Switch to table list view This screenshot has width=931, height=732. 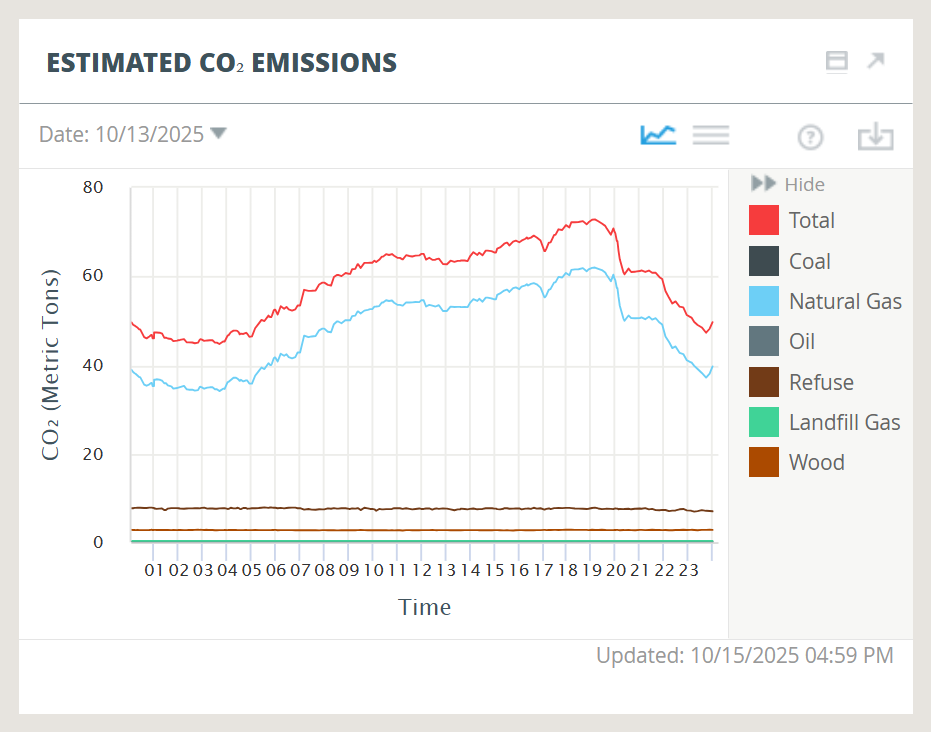(x=710, y=135)
